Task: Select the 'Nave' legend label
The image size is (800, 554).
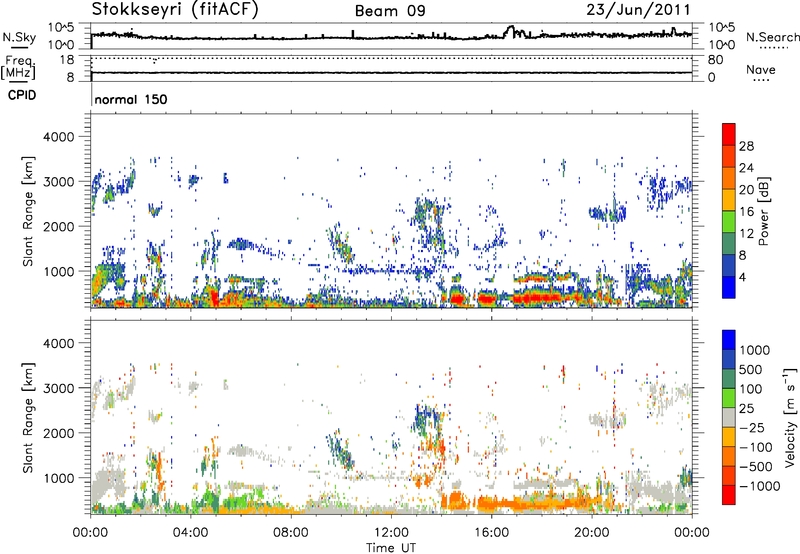Action: pyautogui.click(x=761, y=69)
